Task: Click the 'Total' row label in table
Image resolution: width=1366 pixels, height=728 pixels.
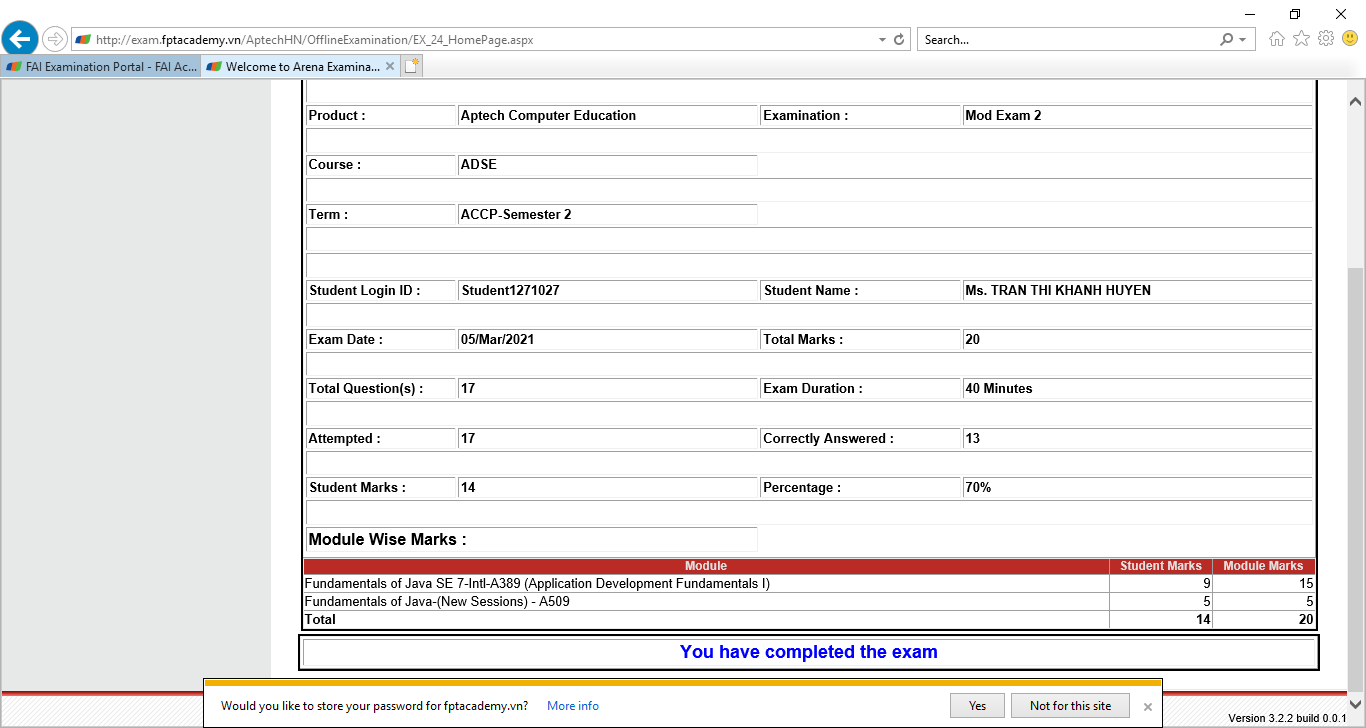Action: (x=320, y=620)
